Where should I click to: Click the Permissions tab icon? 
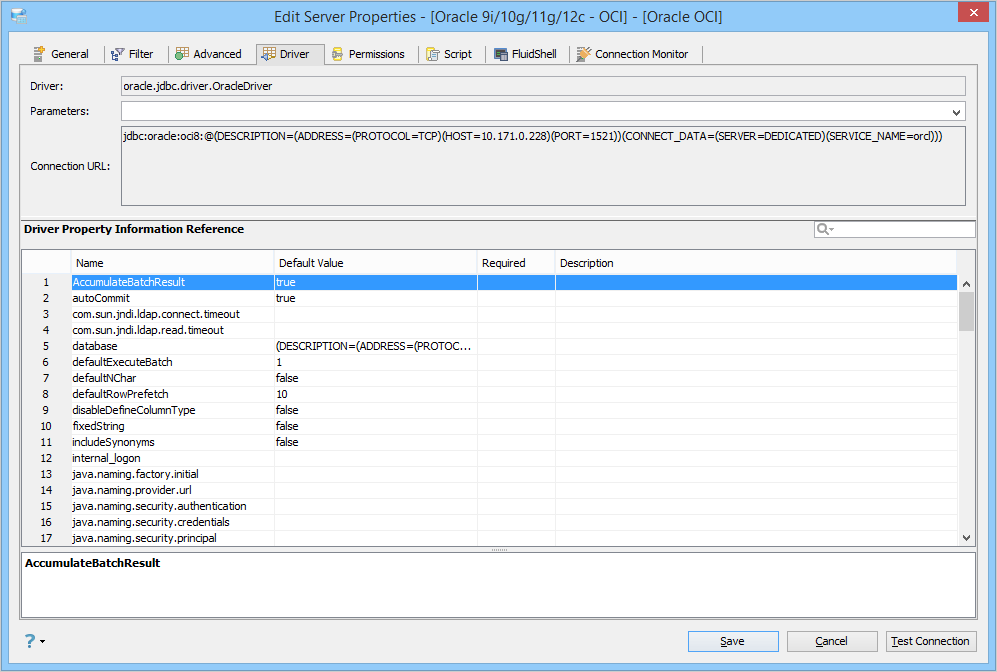pos(338,55)
